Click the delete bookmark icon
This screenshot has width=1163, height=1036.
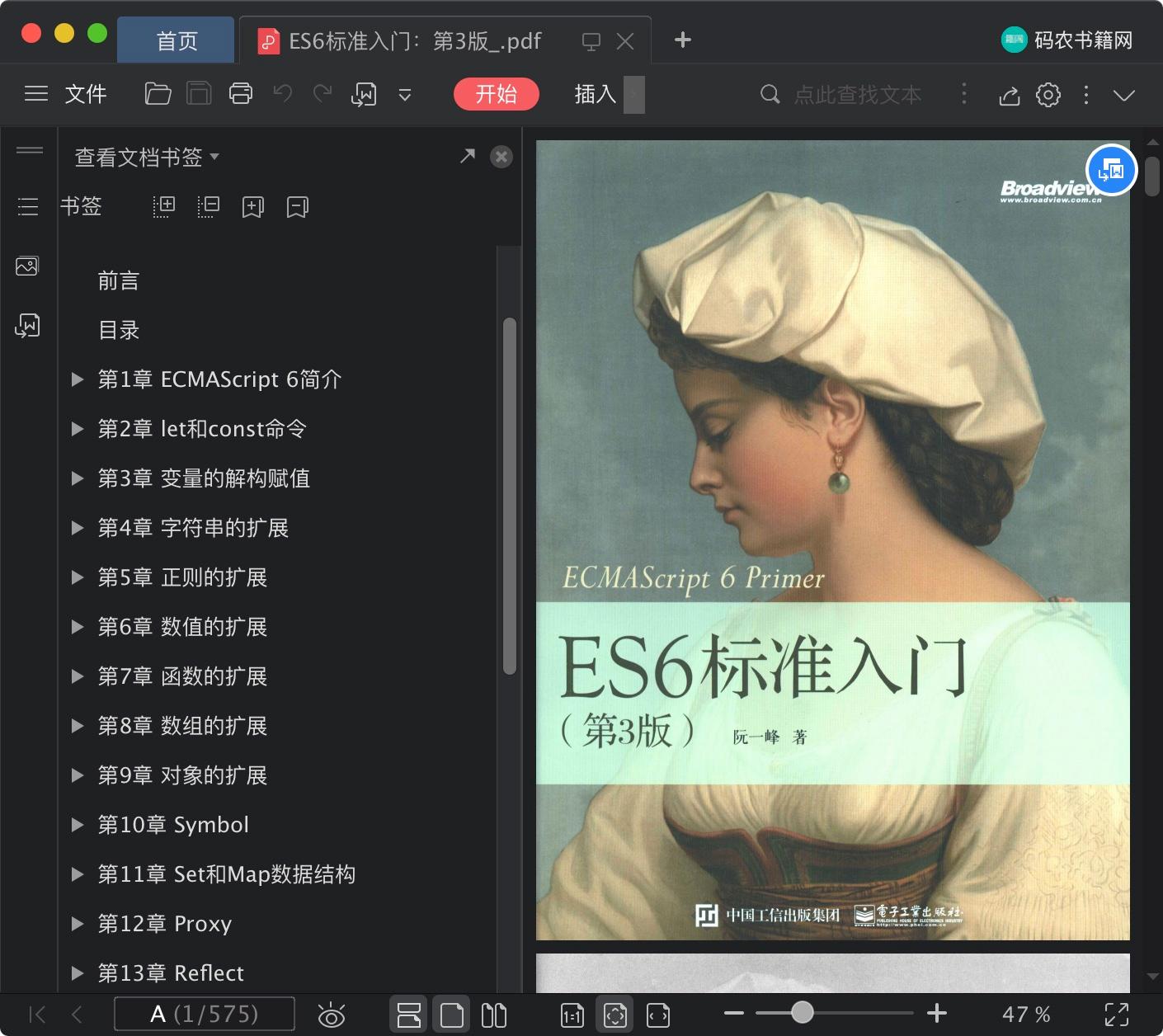[298, 207]
